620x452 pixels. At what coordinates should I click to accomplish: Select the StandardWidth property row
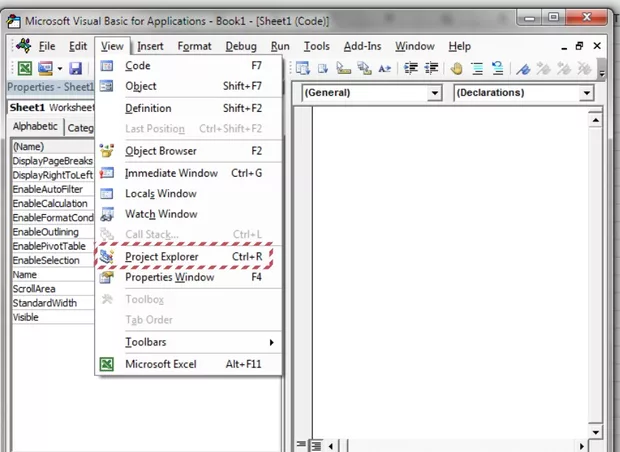53,303
